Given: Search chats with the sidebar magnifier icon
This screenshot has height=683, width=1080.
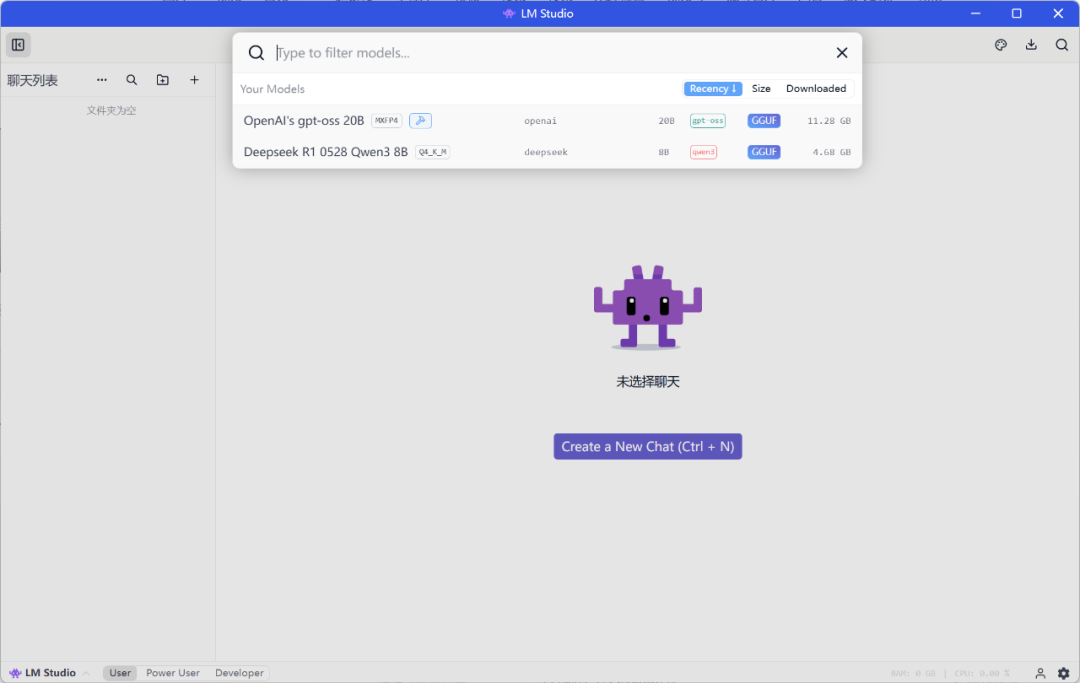Looking at the screenshot, I should [x=132, y=80].
